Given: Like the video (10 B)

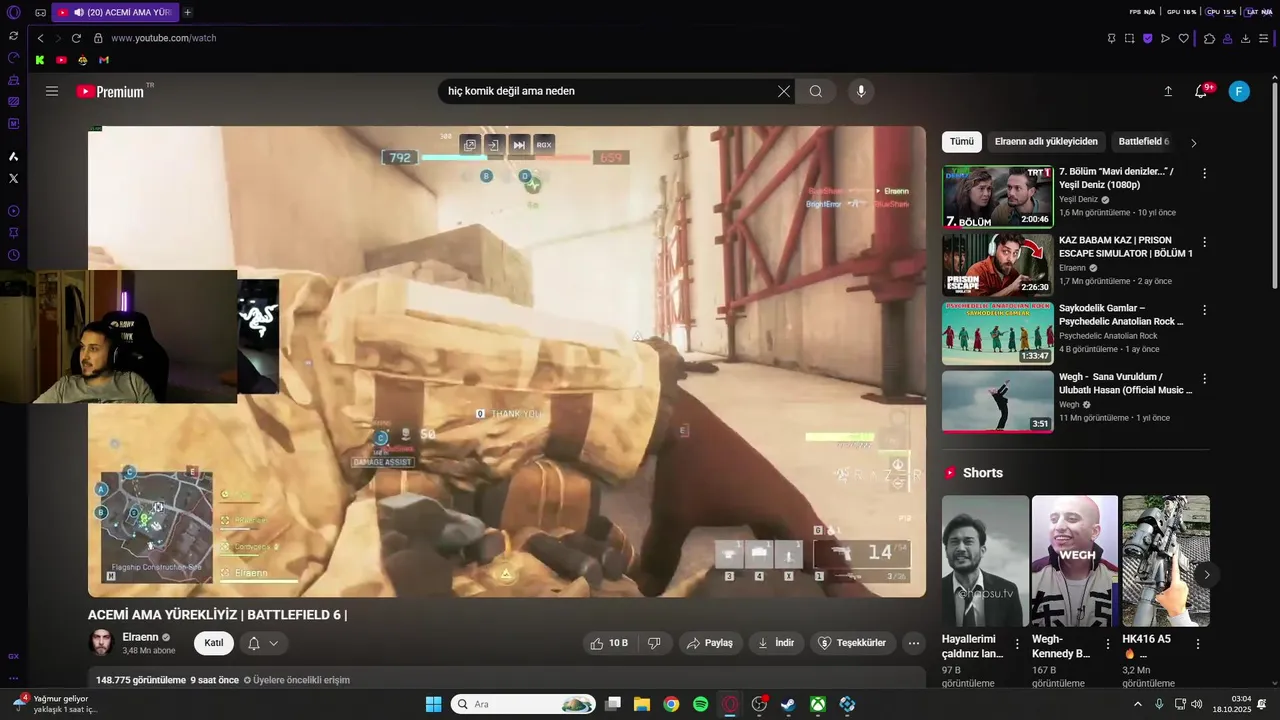Looking at the screenshot, I should click(x=609, y=643).
